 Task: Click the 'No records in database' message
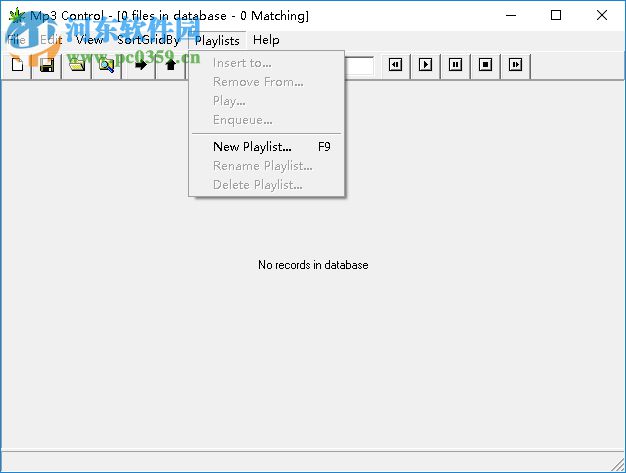313,265
